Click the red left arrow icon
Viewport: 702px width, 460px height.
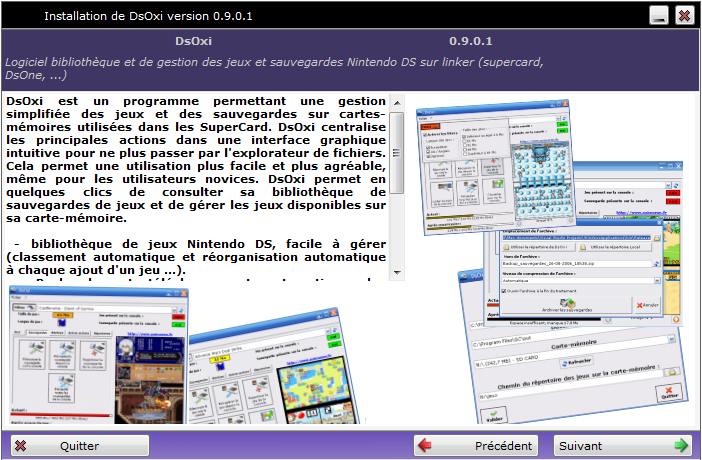tap(424, 445)
